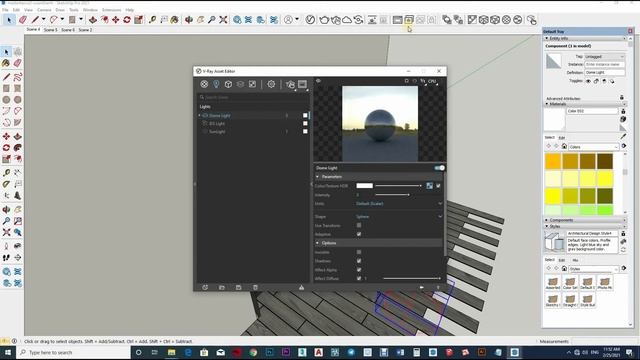Click the Paint Bucket tool in top toolbar
The height and width of the screenshot is (360, 640).
[175, 20]
